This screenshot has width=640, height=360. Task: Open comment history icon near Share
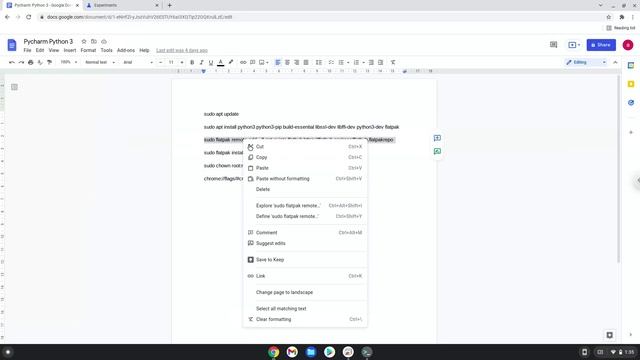(553, 44)
